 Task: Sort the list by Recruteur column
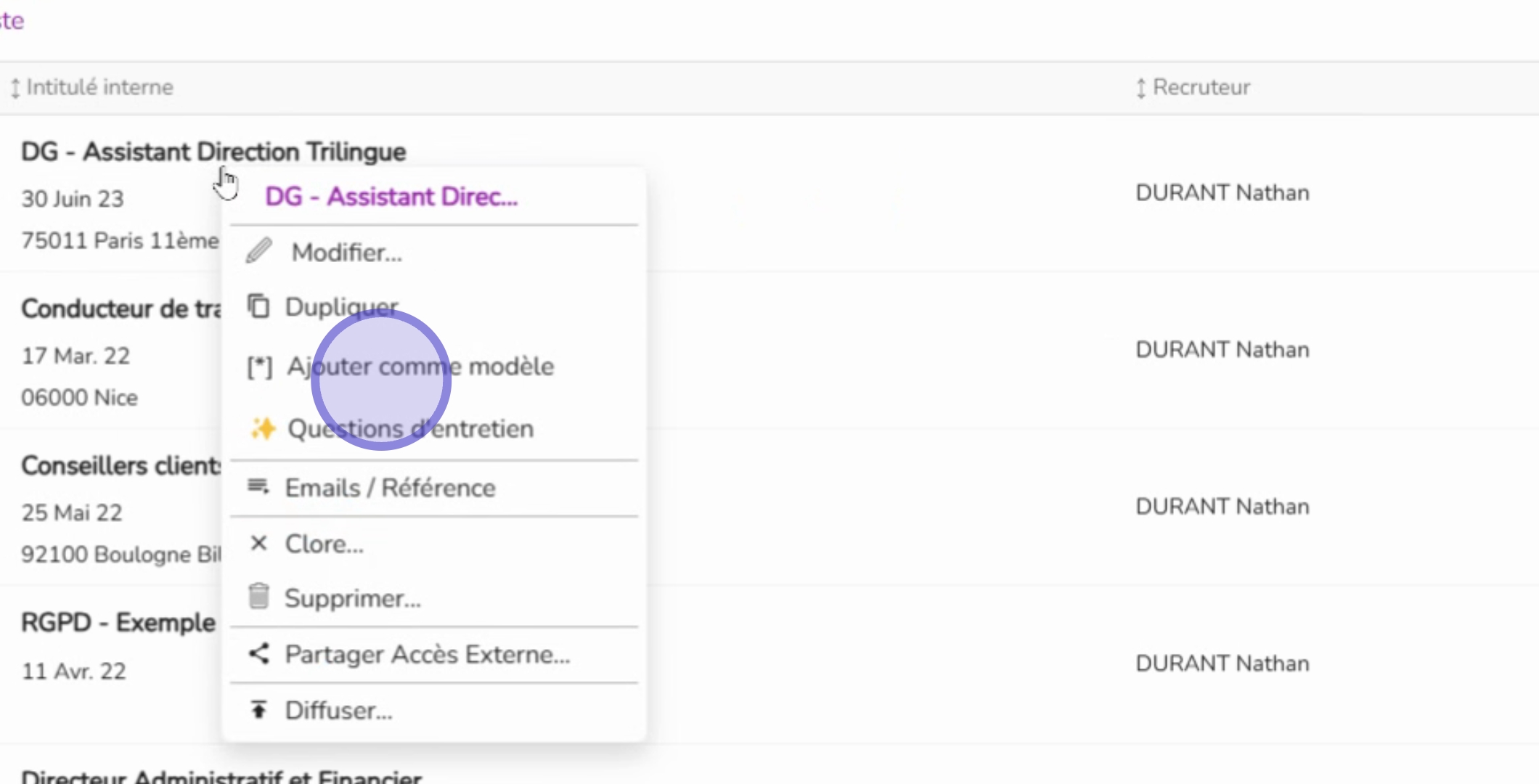coord(1193,87)
